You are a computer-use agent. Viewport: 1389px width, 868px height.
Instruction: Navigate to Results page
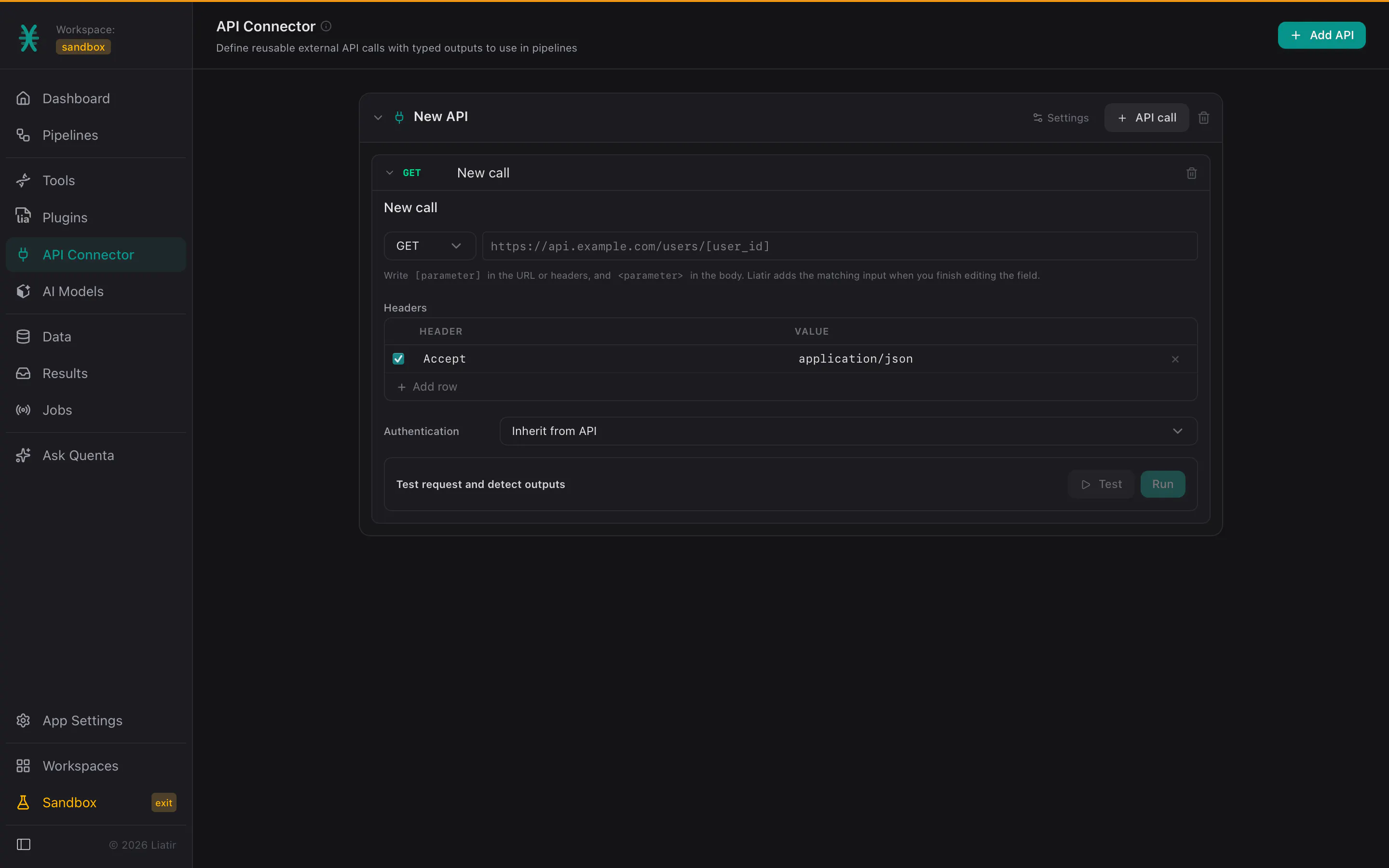[96, 373]
